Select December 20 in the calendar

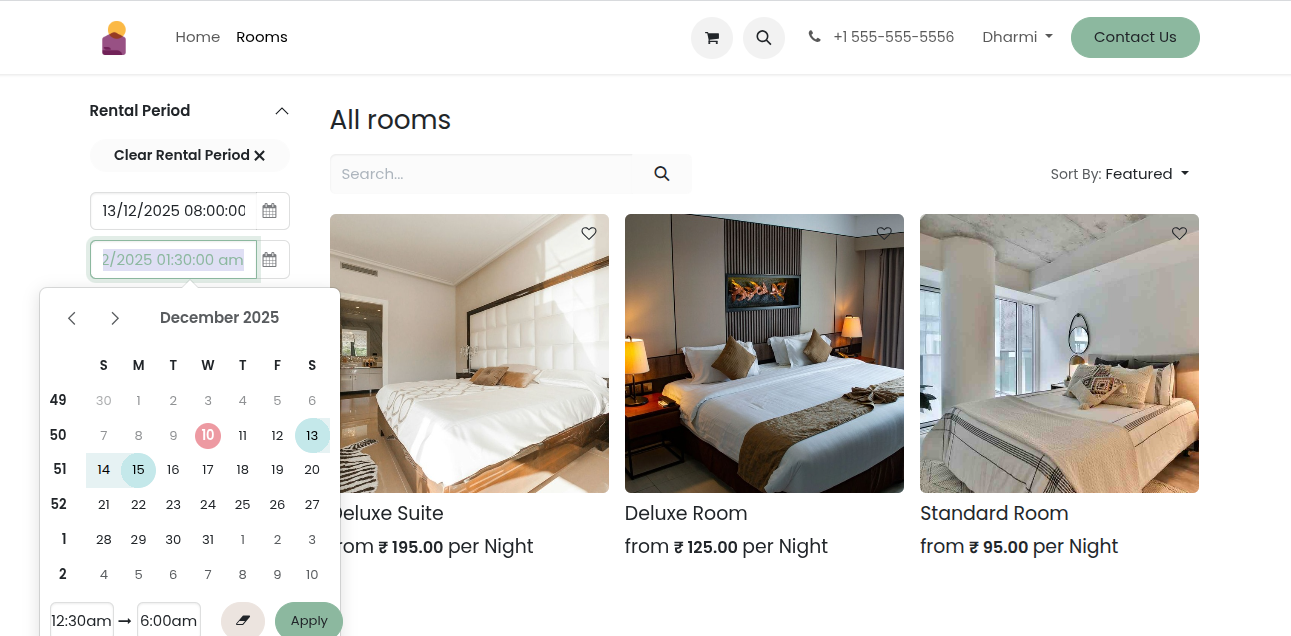pos(312,470)
